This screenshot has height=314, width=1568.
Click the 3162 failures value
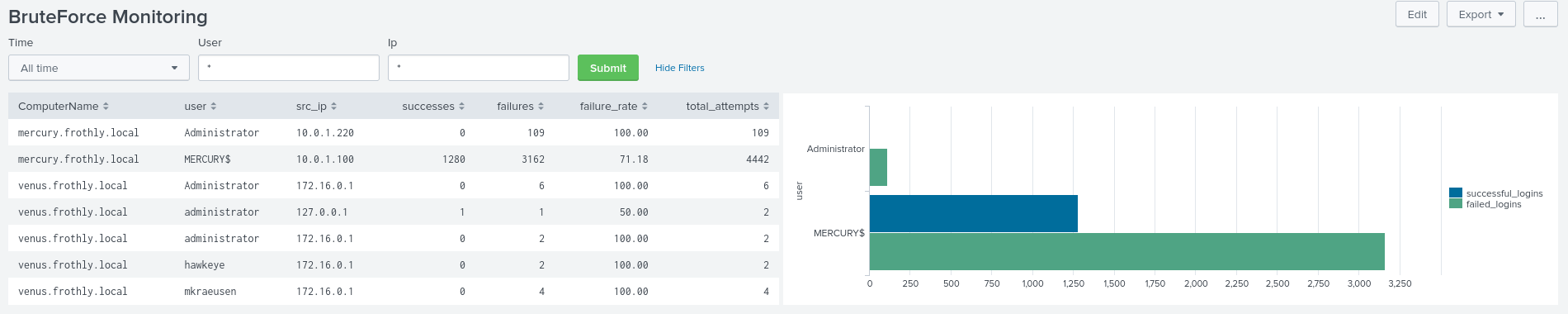coord(533,159)
